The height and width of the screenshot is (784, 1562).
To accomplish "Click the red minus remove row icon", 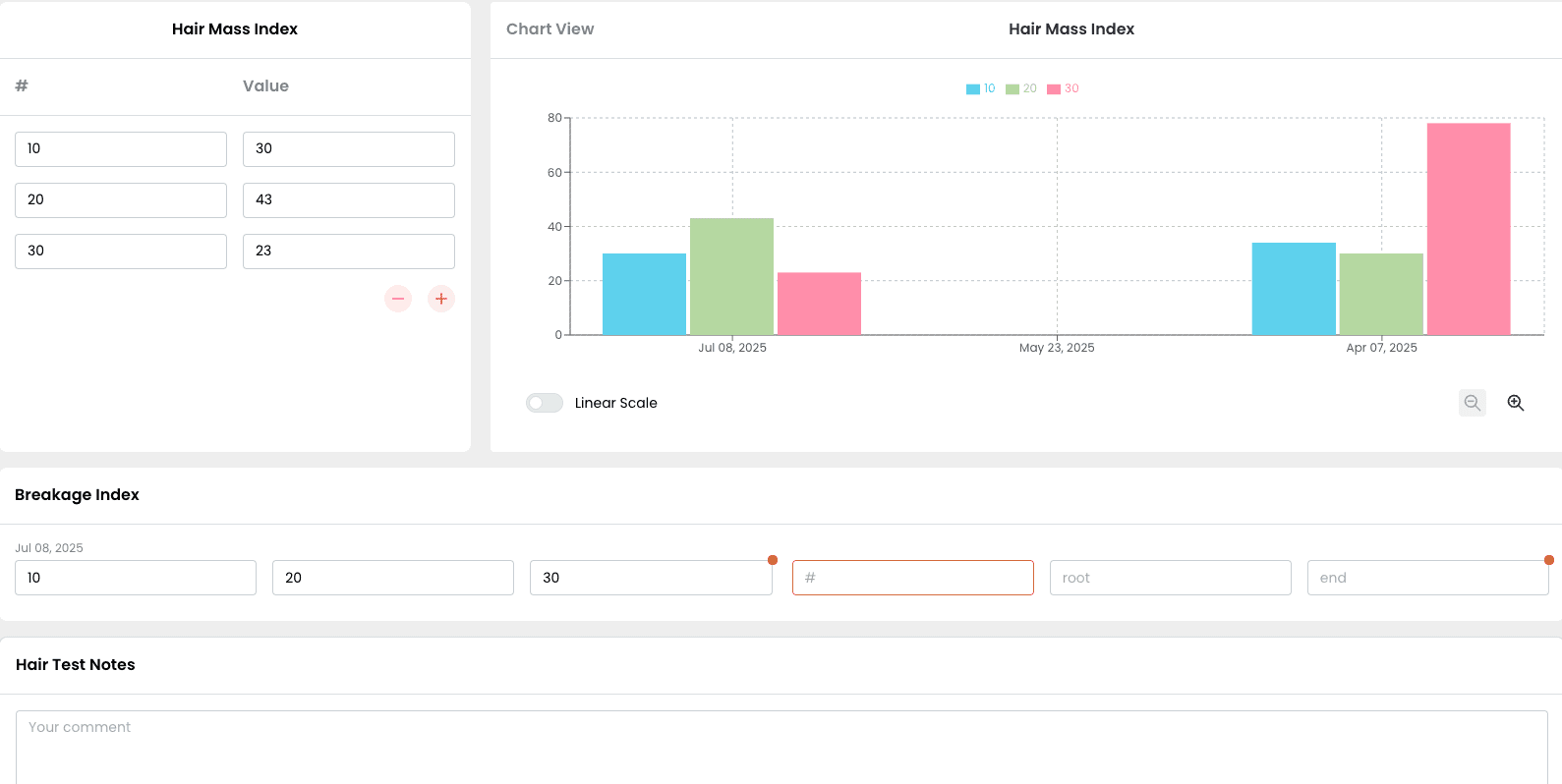I will [398, 299].
